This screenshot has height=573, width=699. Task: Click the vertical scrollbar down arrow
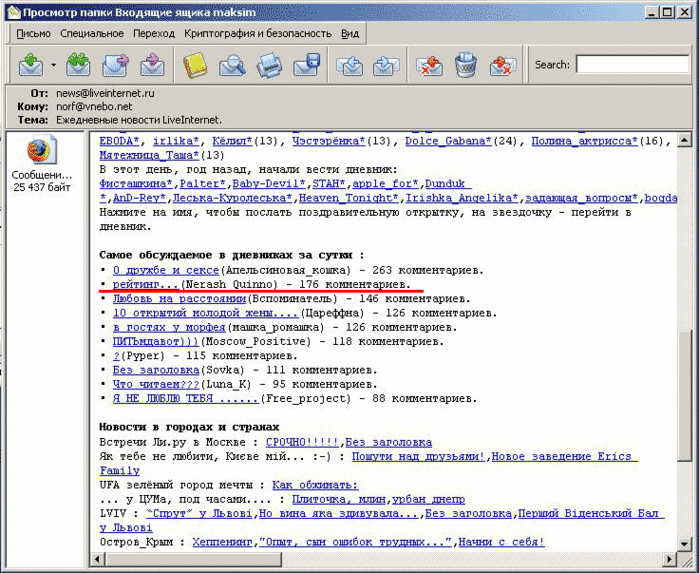coord(684,544)
